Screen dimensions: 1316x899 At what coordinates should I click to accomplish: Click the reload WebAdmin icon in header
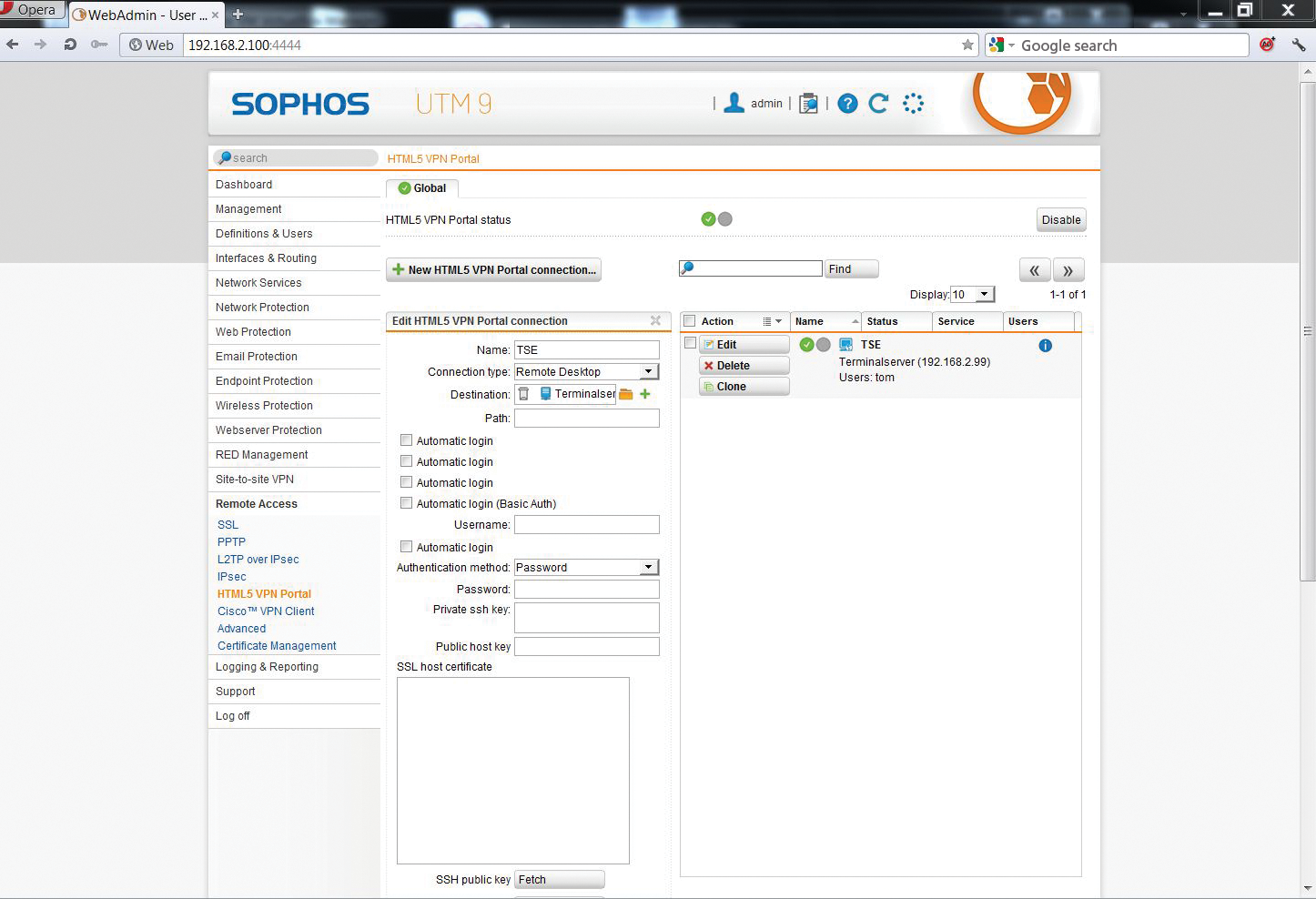point(879,104)
